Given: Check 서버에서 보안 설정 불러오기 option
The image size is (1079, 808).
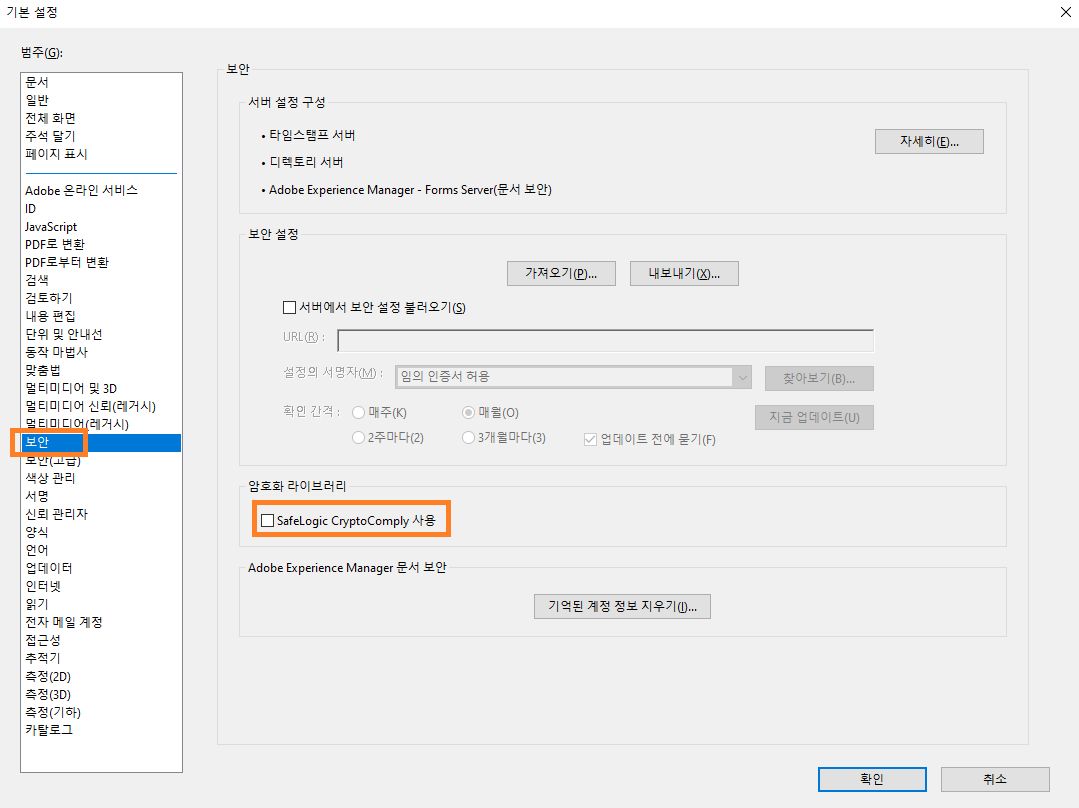Looking at the screenshot, I should click(x=290, y=306).
